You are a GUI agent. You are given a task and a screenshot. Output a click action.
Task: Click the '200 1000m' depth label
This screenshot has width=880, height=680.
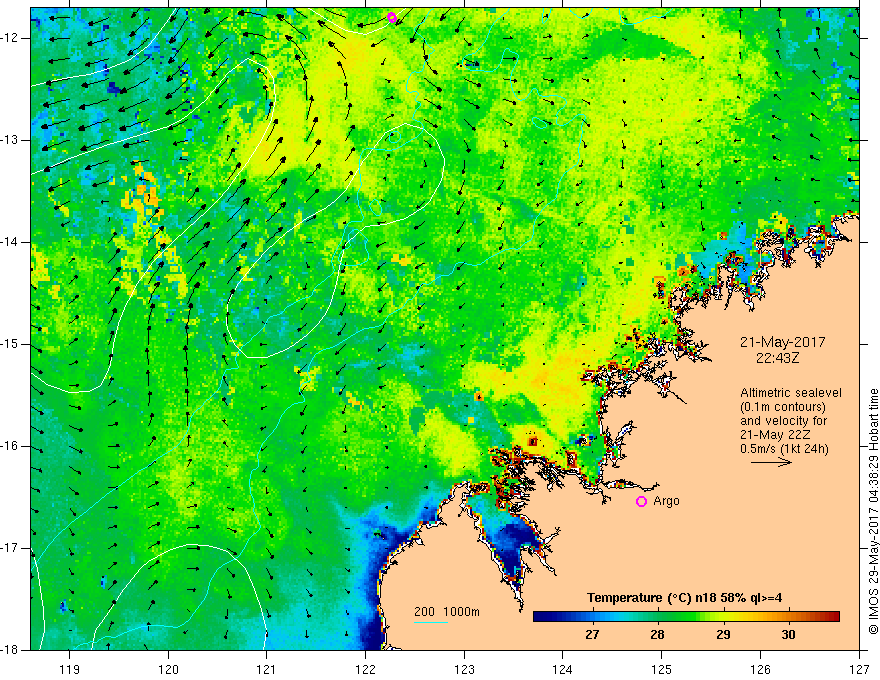click(447, 612)
